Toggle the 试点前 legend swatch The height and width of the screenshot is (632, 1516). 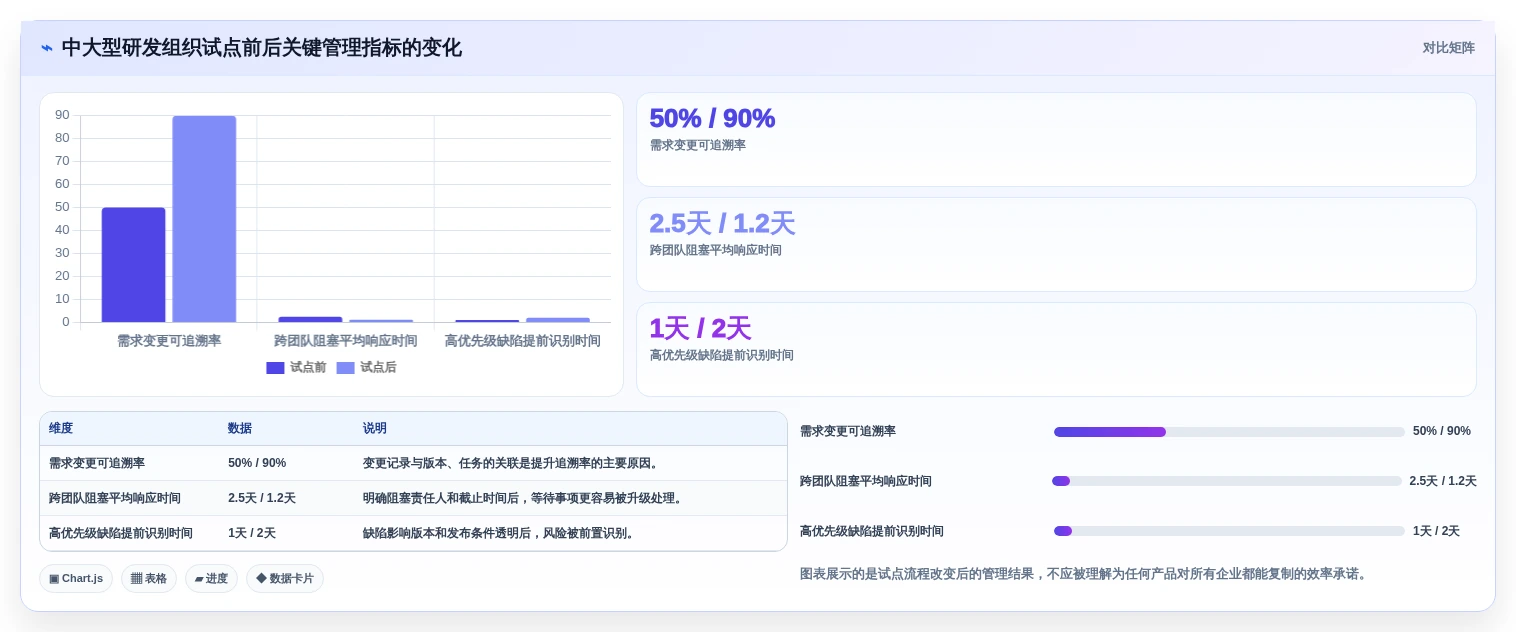tap(275, 368)
